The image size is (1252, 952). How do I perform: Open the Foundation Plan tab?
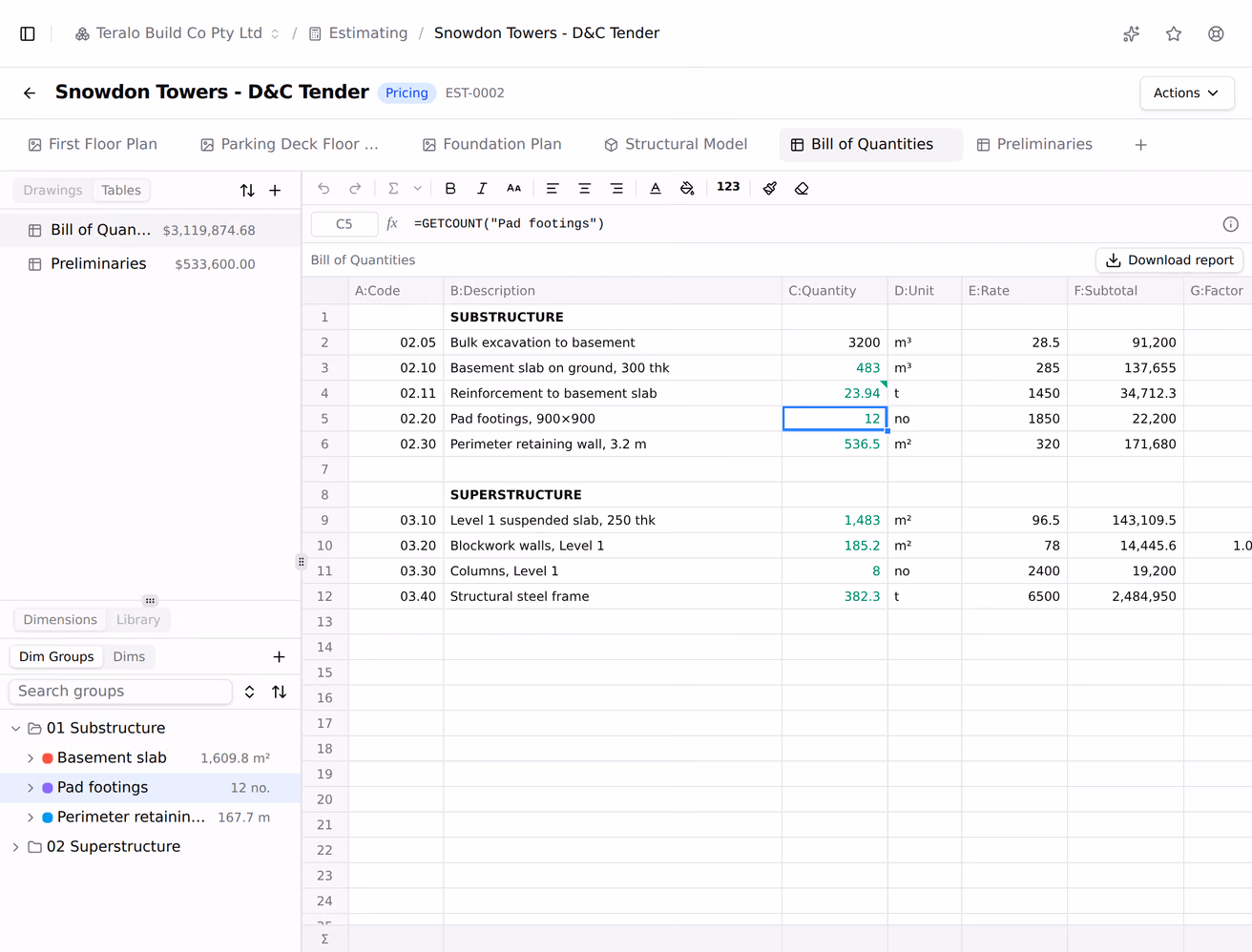pos(492,144)
